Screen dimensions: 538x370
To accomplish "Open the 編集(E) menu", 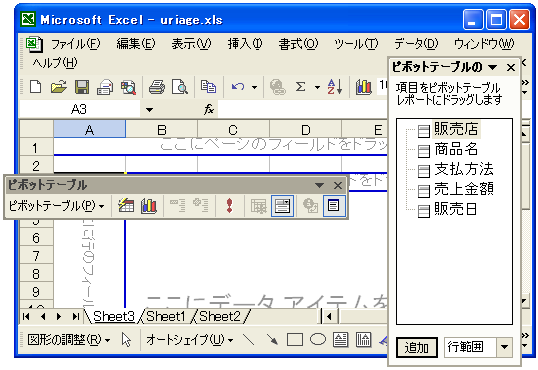I will [136, 44].
